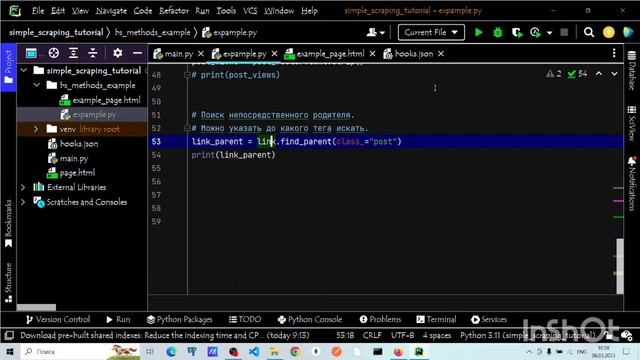Open the Python Console tool window

[310, 320]
